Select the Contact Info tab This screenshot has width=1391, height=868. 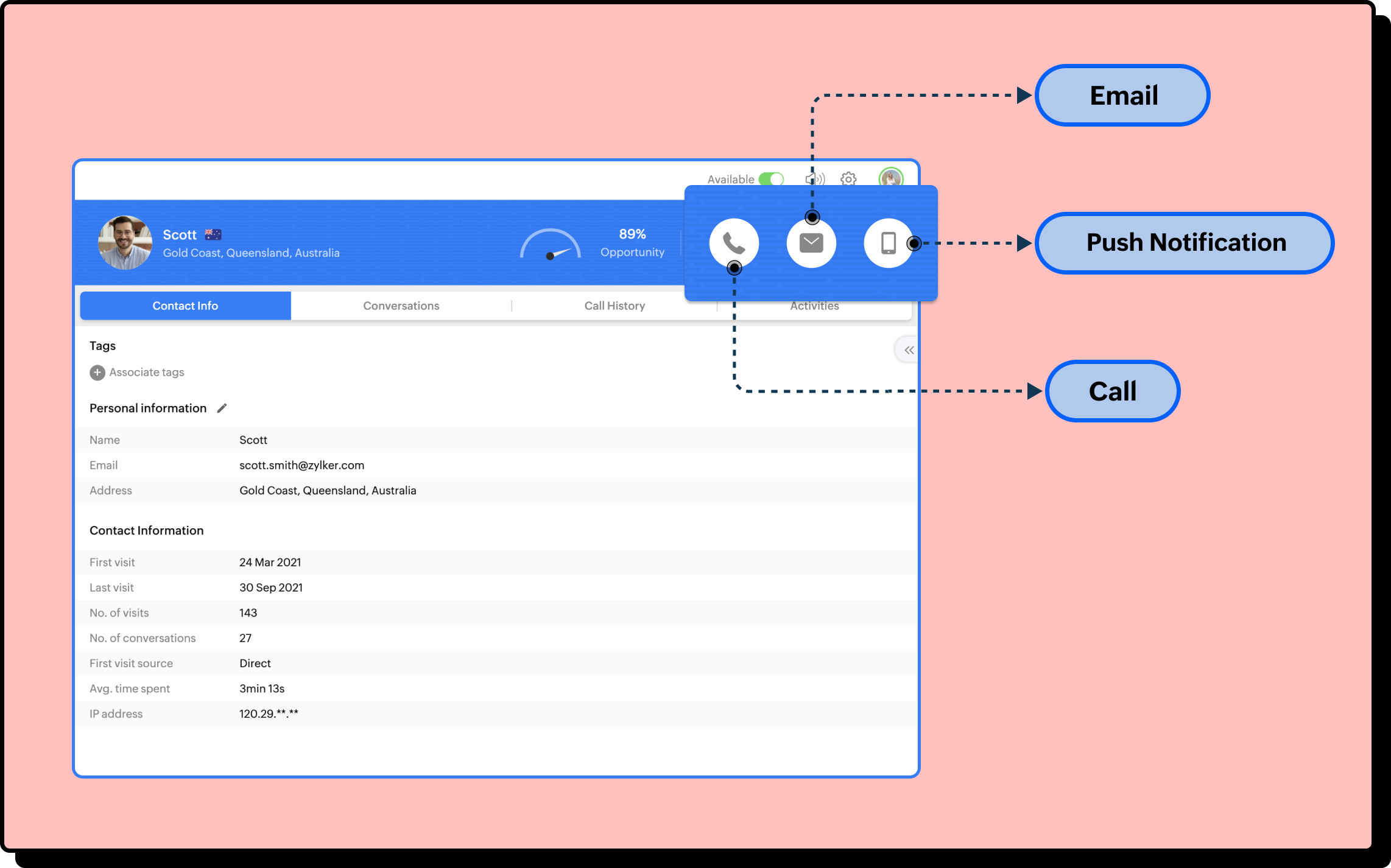tap(185, 306)
